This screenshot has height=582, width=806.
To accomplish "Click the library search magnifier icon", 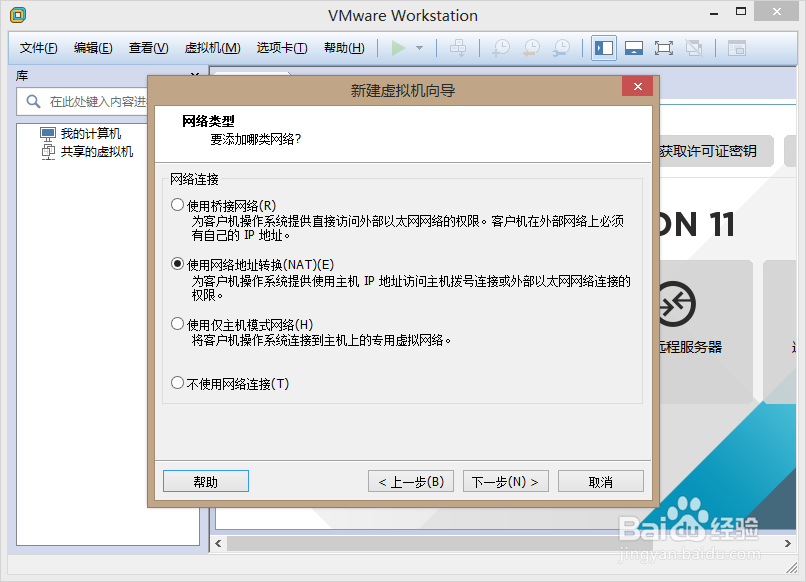I will point(33,101).
